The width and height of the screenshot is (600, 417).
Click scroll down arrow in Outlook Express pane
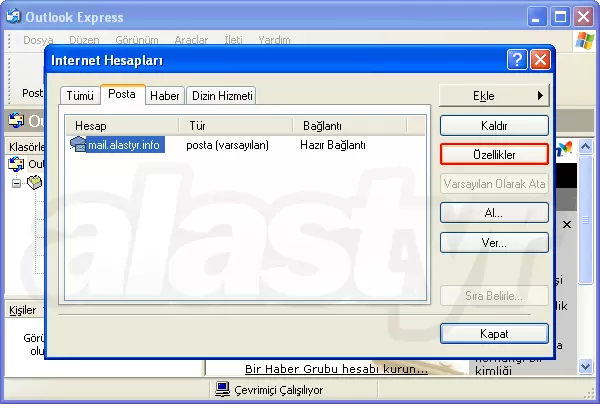click(x=585, y=367)
